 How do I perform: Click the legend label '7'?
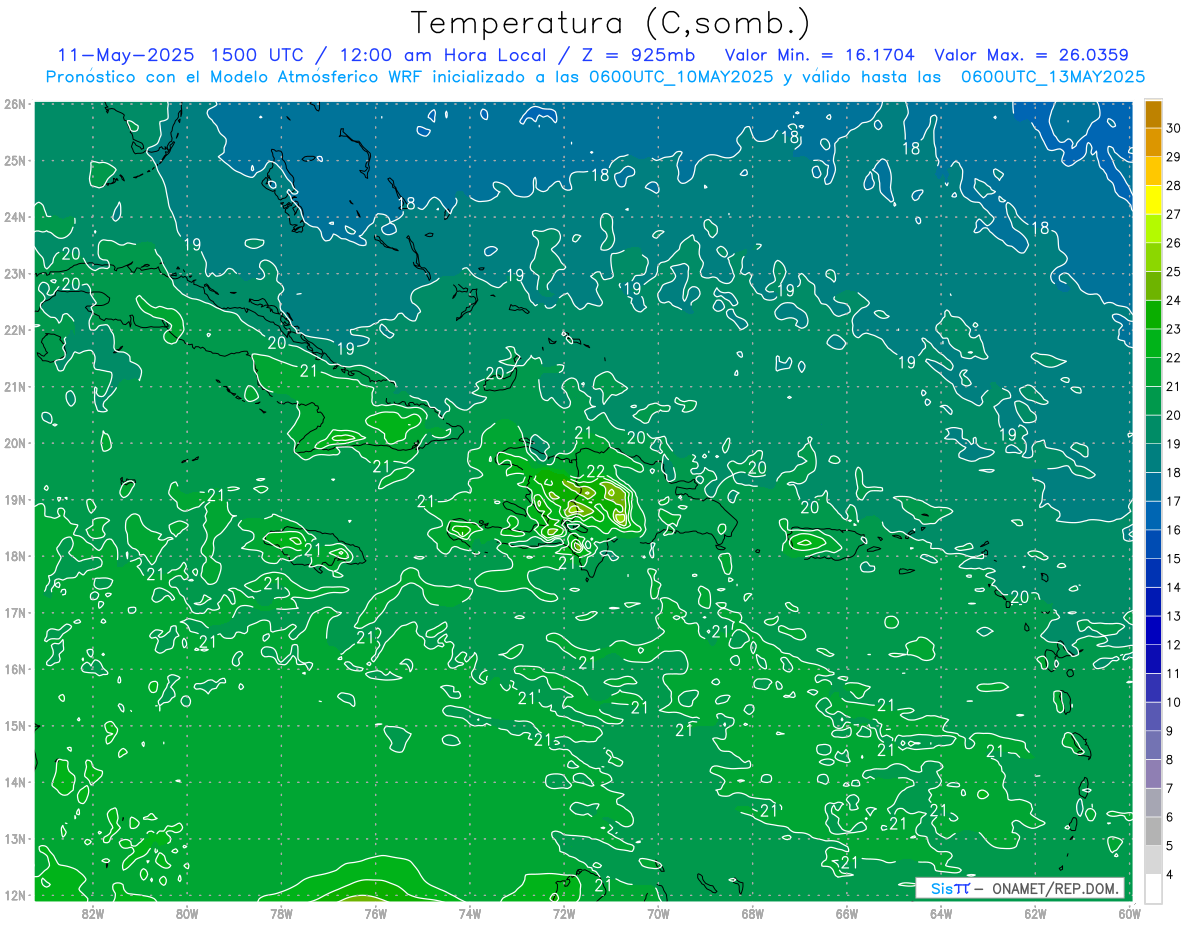(x=1170, y=788)
